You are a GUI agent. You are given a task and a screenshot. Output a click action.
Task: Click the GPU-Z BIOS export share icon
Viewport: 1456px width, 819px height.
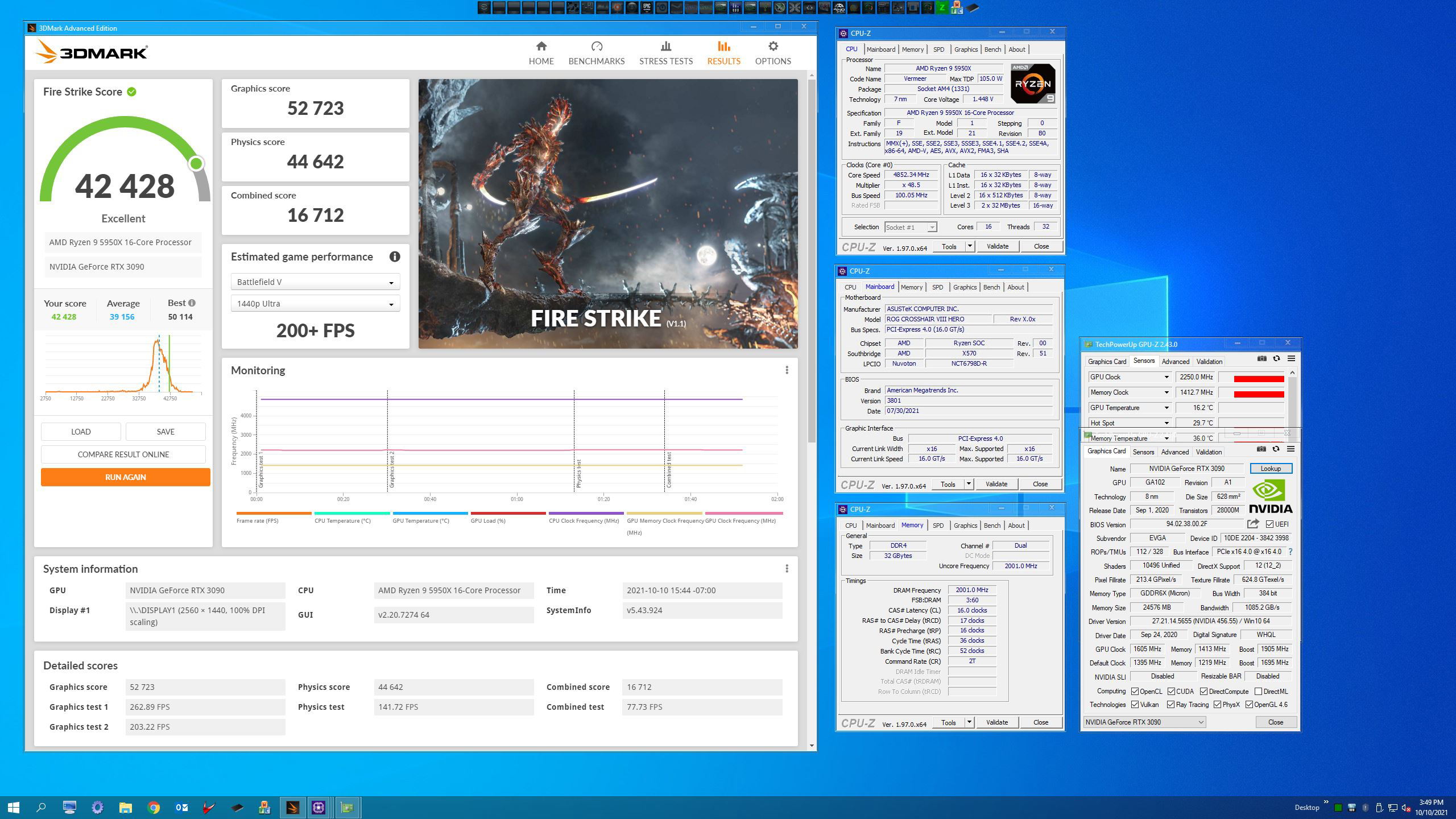(1253, 524)
